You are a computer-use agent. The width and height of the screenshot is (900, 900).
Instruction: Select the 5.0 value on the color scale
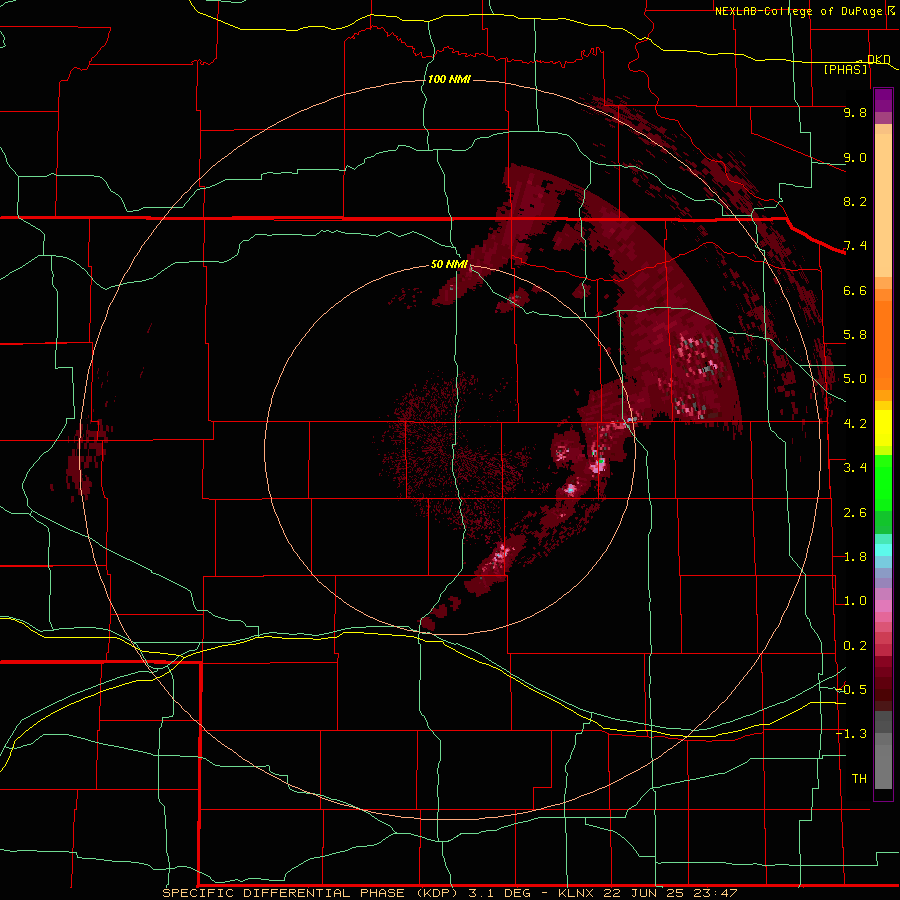click(855, 379)
